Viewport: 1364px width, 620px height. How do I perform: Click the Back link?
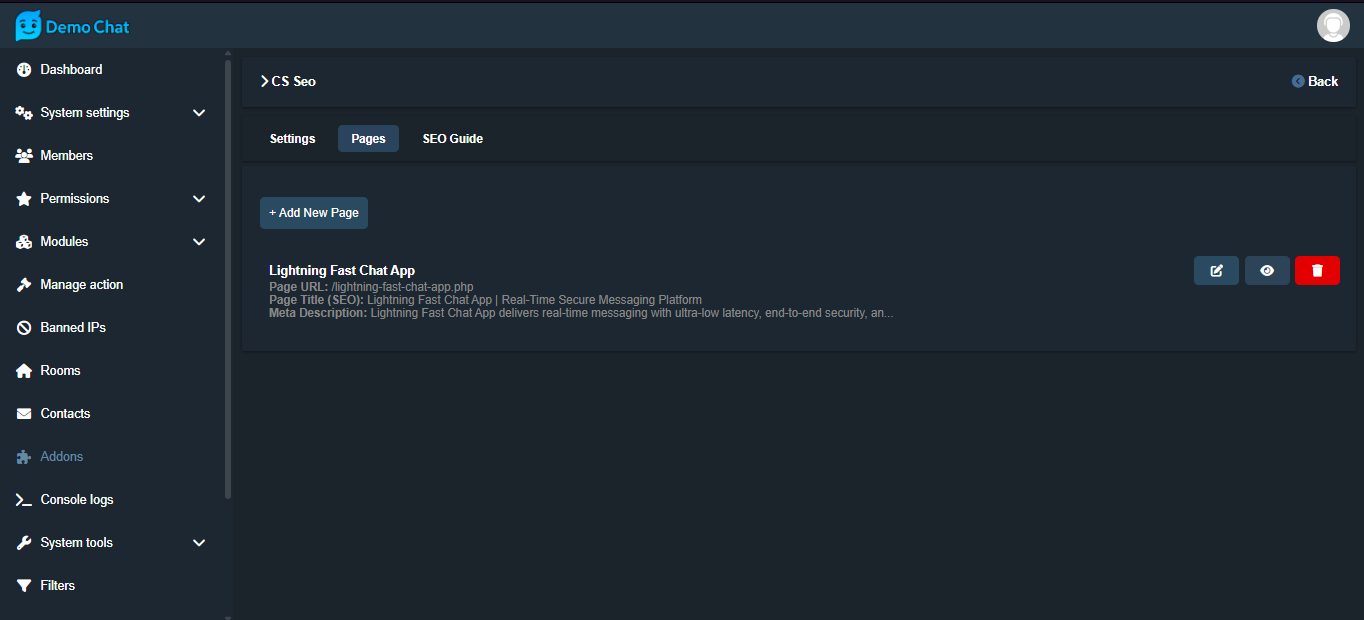pos(1314,82)
